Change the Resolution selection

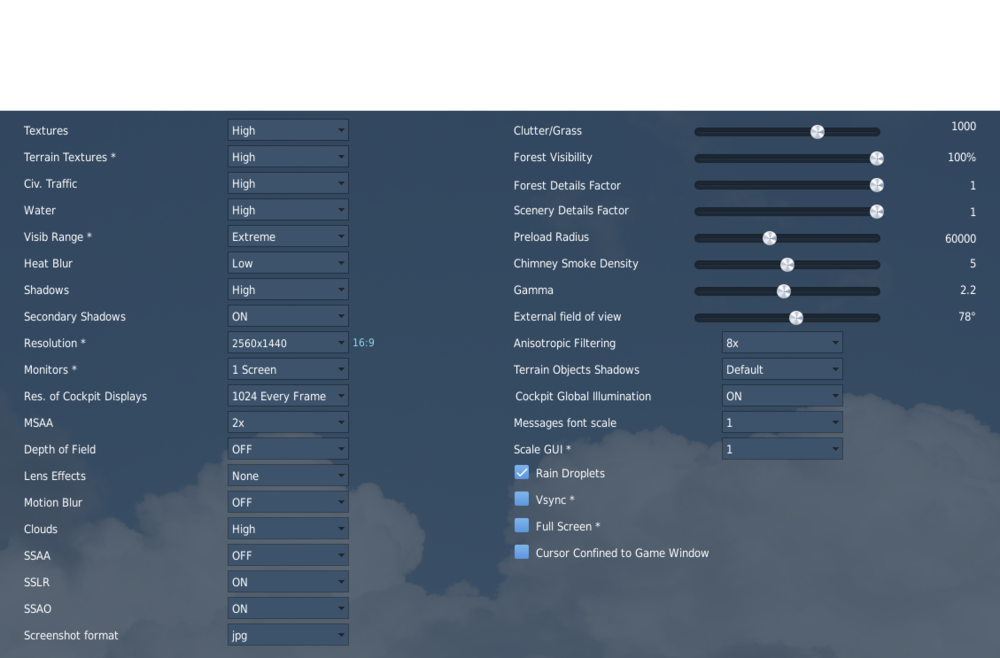pyautogui.click(x=288, y=342)
